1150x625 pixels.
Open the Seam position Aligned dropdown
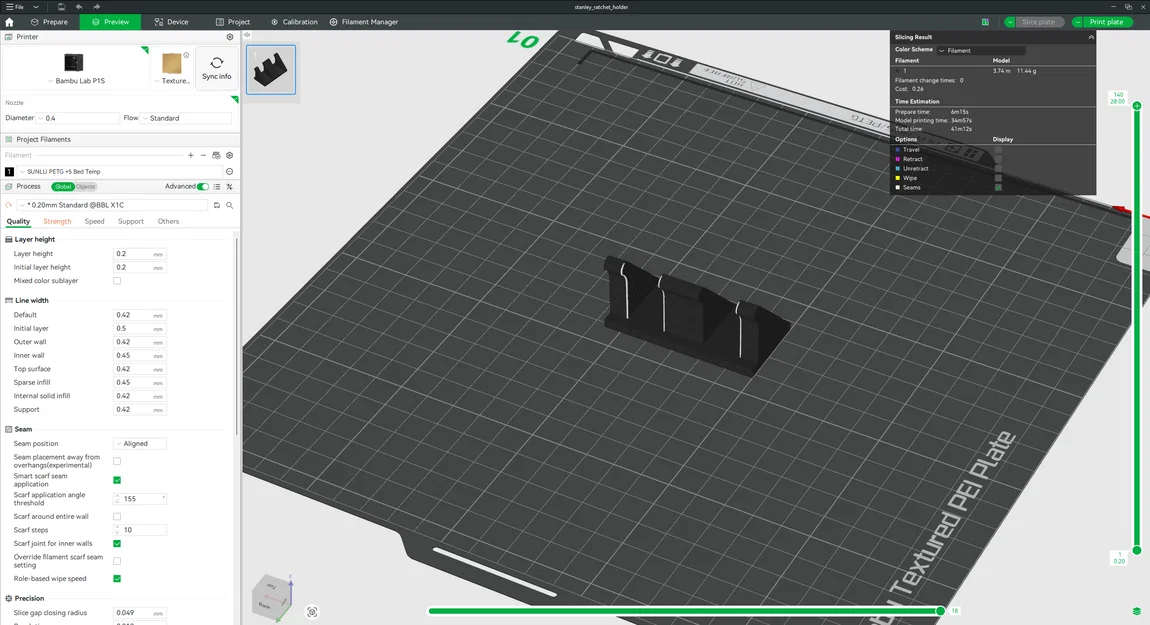tap(139, 444)
